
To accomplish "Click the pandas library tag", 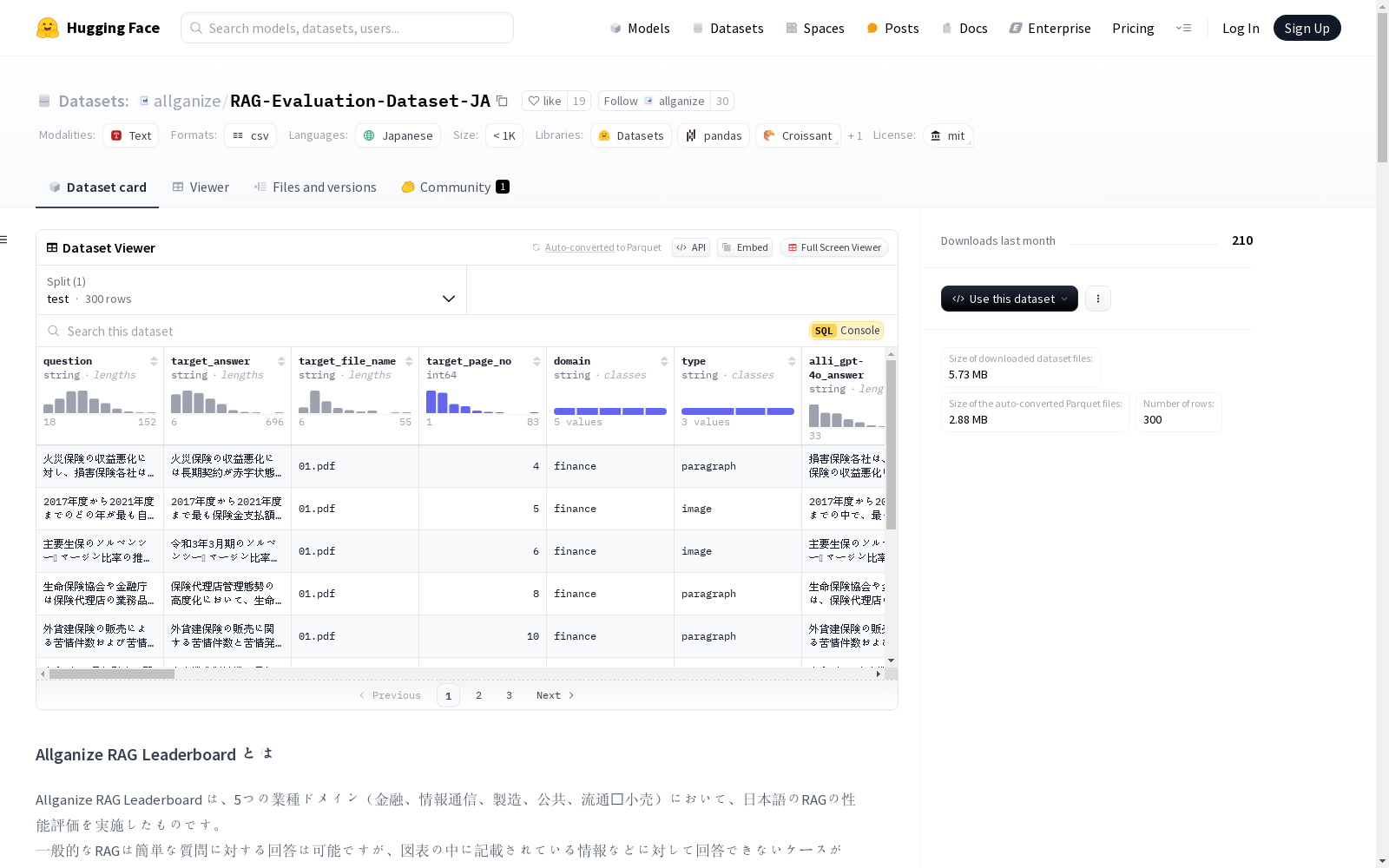I will click(x=714, y=135).
